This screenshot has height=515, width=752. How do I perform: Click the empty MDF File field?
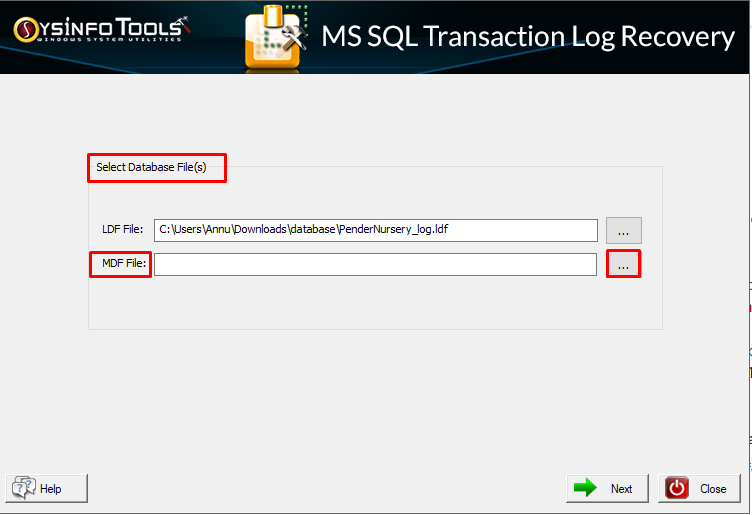[x=375, y=264]
